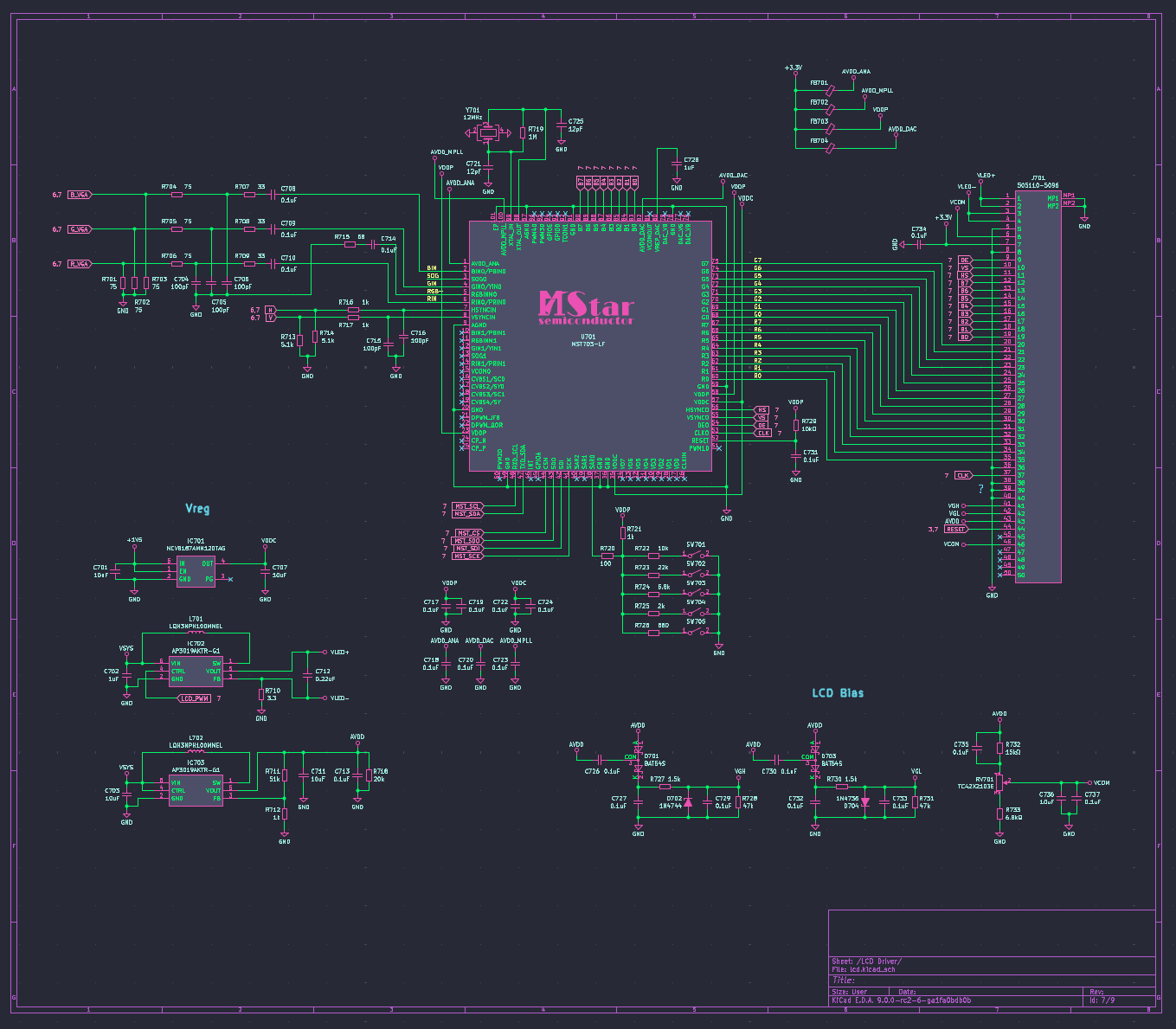Click "Sheet: /LCD Driver/" in title block
Image resolution: width=1176 pixels, height=1029 pixels.
866,961
